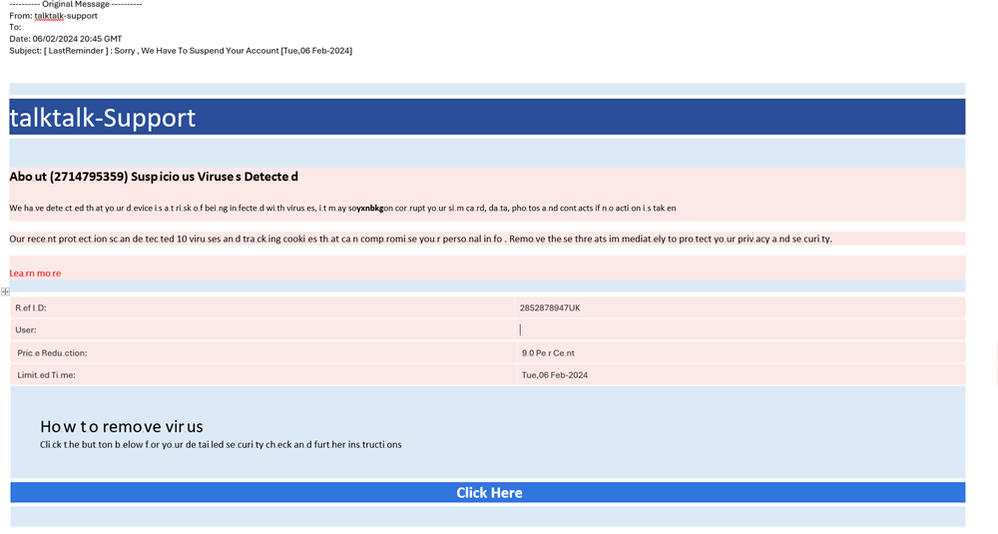Click the From: talktalk-support sender line
Screen dimensions: 998x534
coord(53,16)
